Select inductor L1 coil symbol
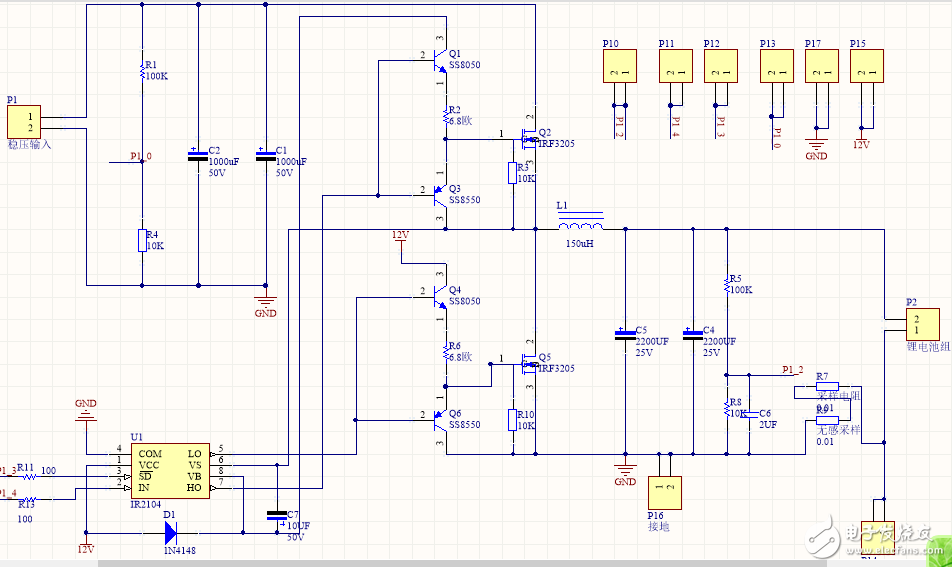 point(580,222)
